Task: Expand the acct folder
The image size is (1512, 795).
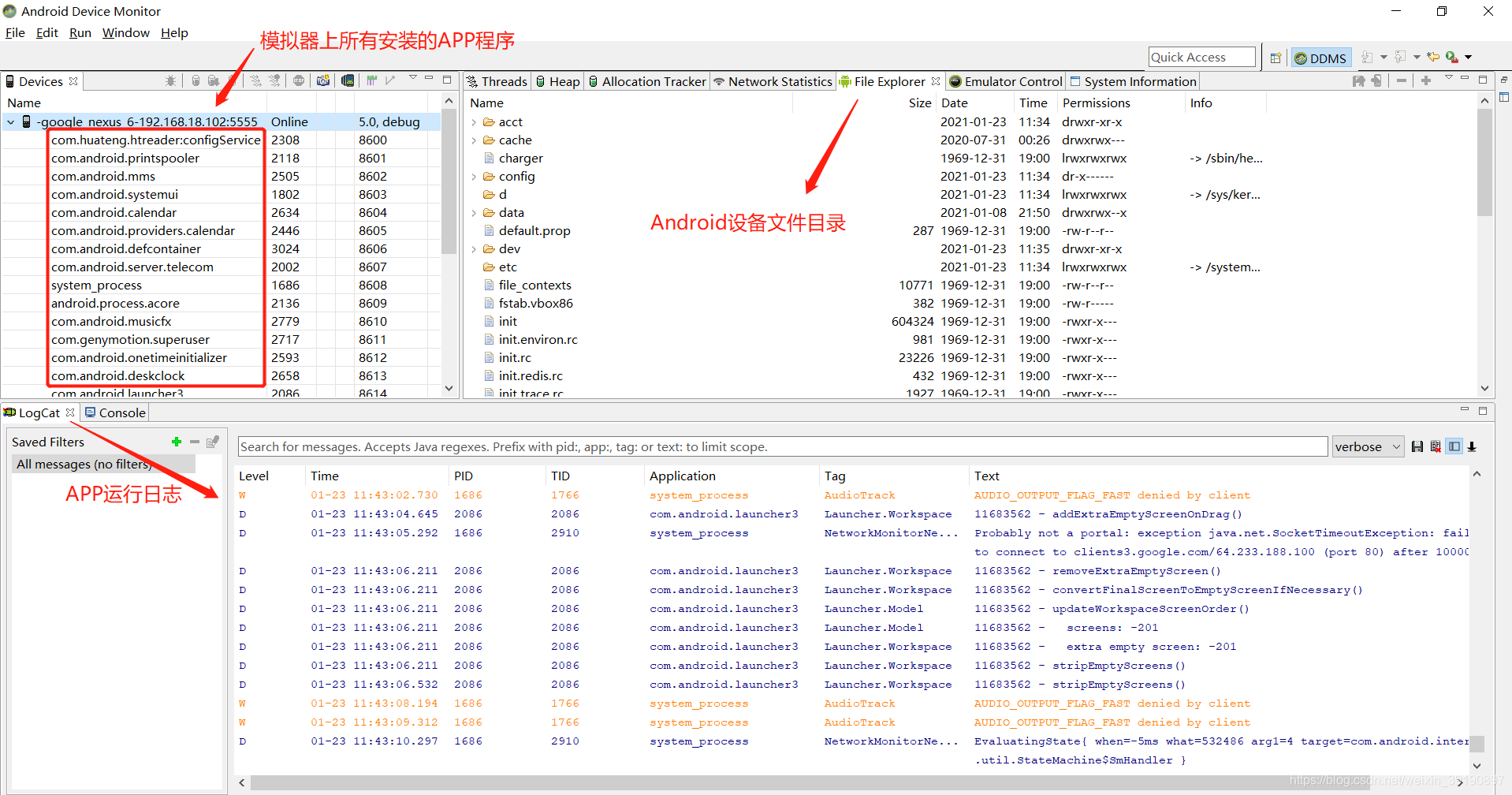Action: (474, 122)
